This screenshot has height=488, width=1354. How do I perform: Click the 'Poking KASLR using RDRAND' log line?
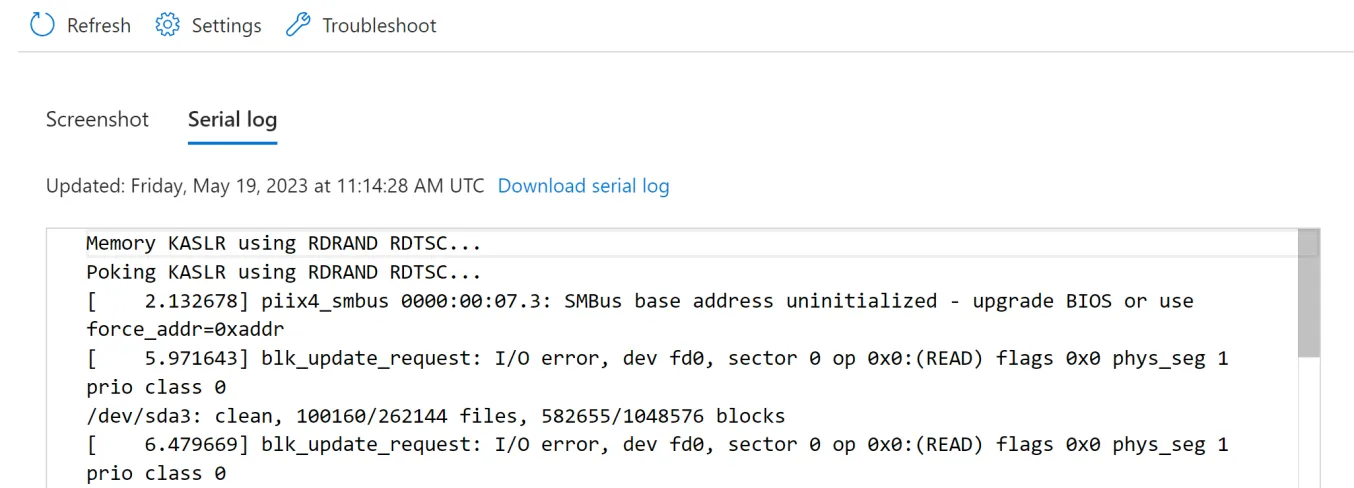[284, 272]
